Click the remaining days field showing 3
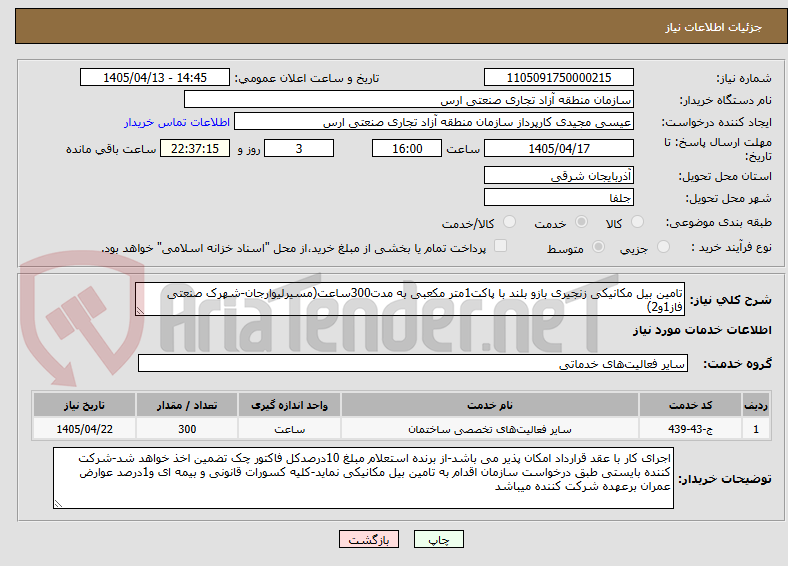This screenshot has width=788, height=566. [x=299, y=148]
